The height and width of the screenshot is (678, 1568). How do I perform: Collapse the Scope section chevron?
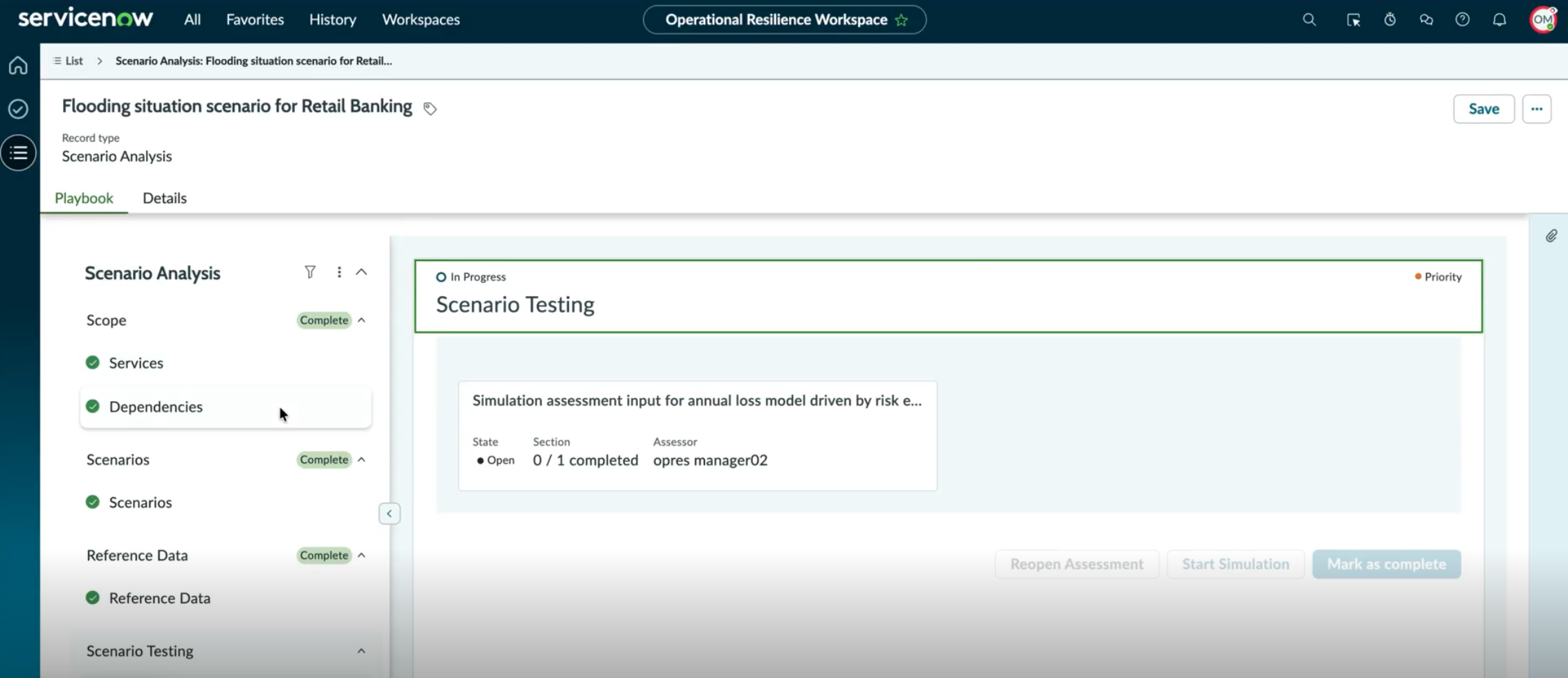click(x=361, y=320)
